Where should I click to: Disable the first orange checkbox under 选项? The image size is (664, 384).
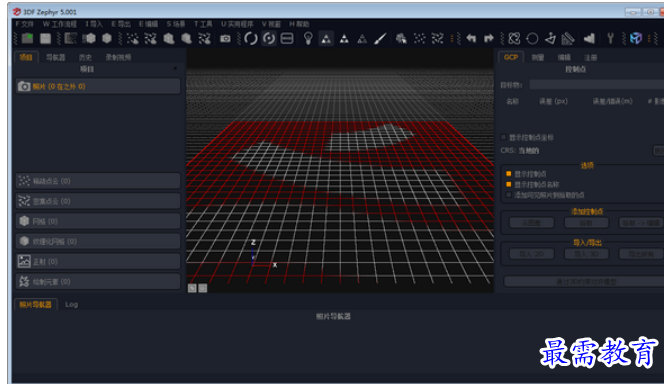[x=509, y=174]
